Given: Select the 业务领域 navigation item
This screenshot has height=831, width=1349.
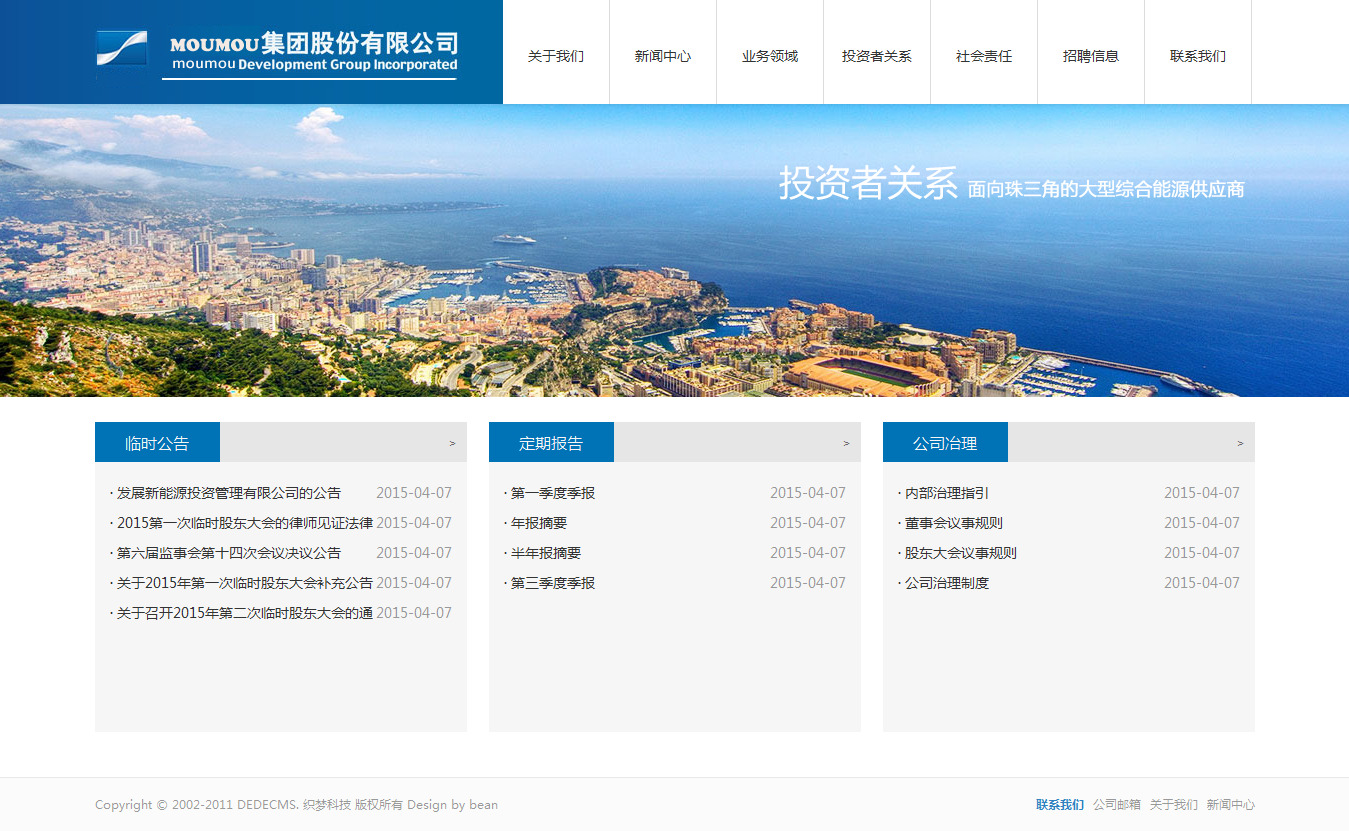Looking at the screenshot, I should point(770,56).
